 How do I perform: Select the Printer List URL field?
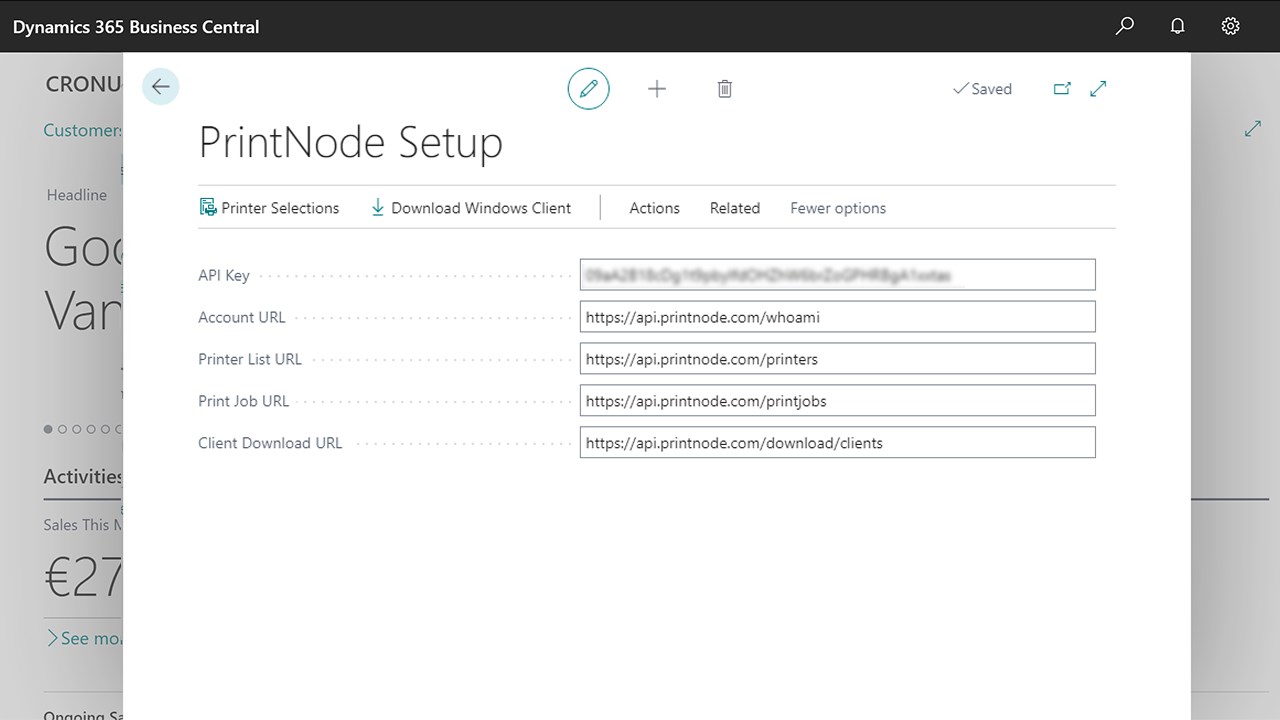point(837,359)
